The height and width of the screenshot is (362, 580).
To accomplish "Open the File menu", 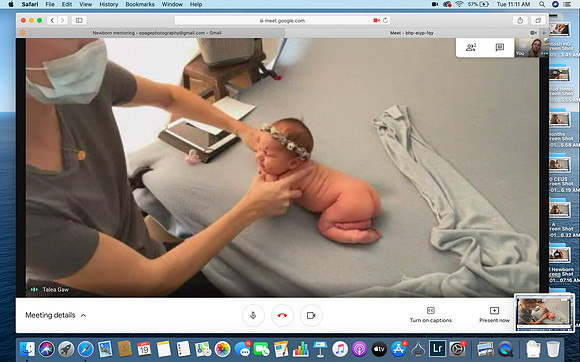I will pos(50,4).
